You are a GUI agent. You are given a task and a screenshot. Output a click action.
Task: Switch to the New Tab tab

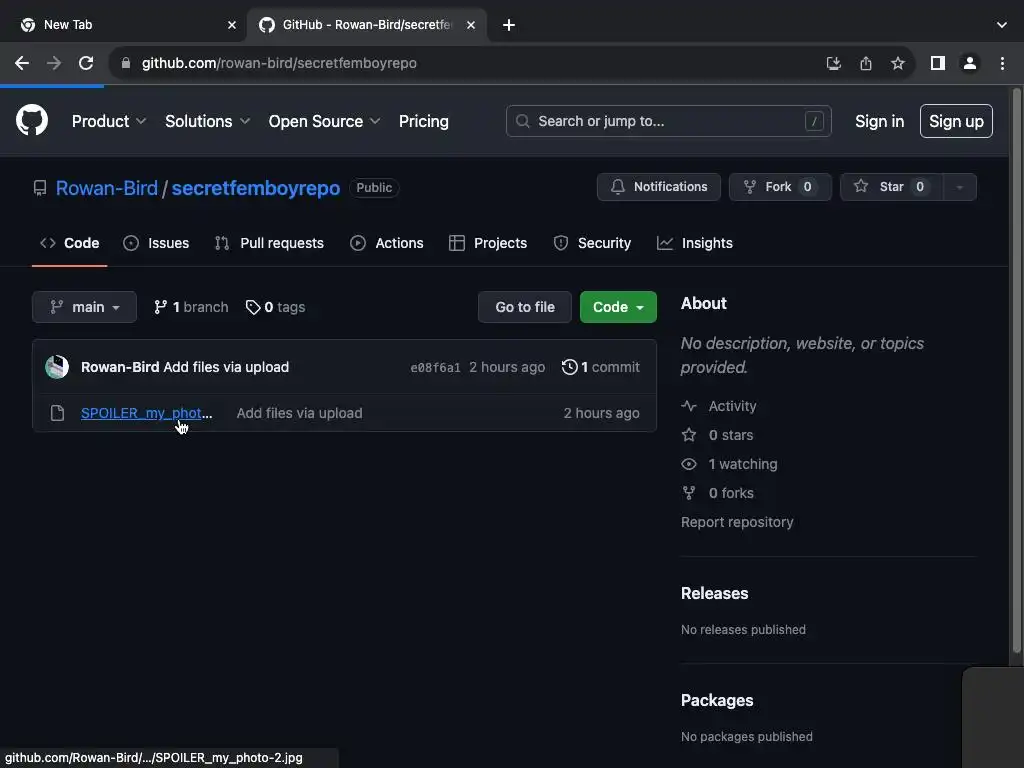[x=123, y=25]
